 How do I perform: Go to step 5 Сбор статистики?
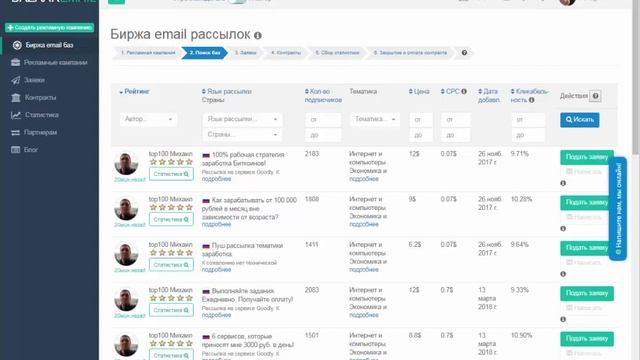click(337, 53)
